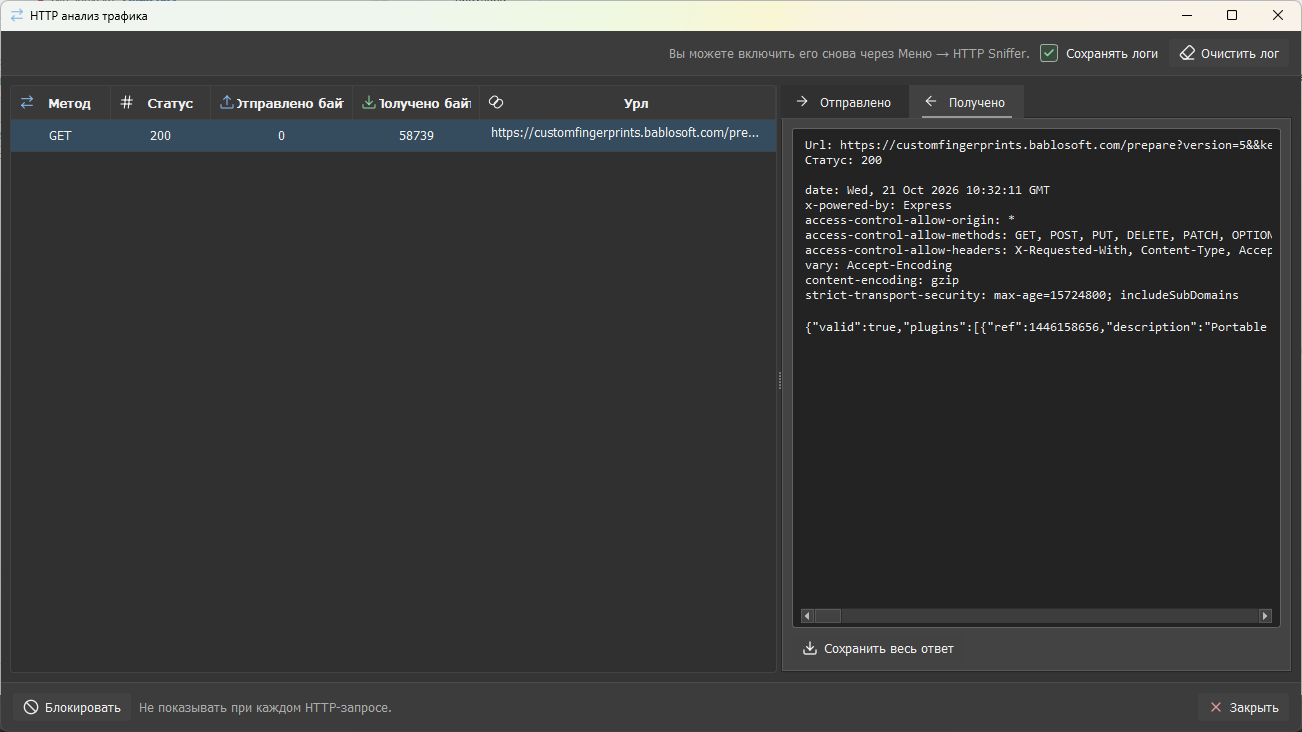
Task: Select the GET request row
Action: coord(394,135)
